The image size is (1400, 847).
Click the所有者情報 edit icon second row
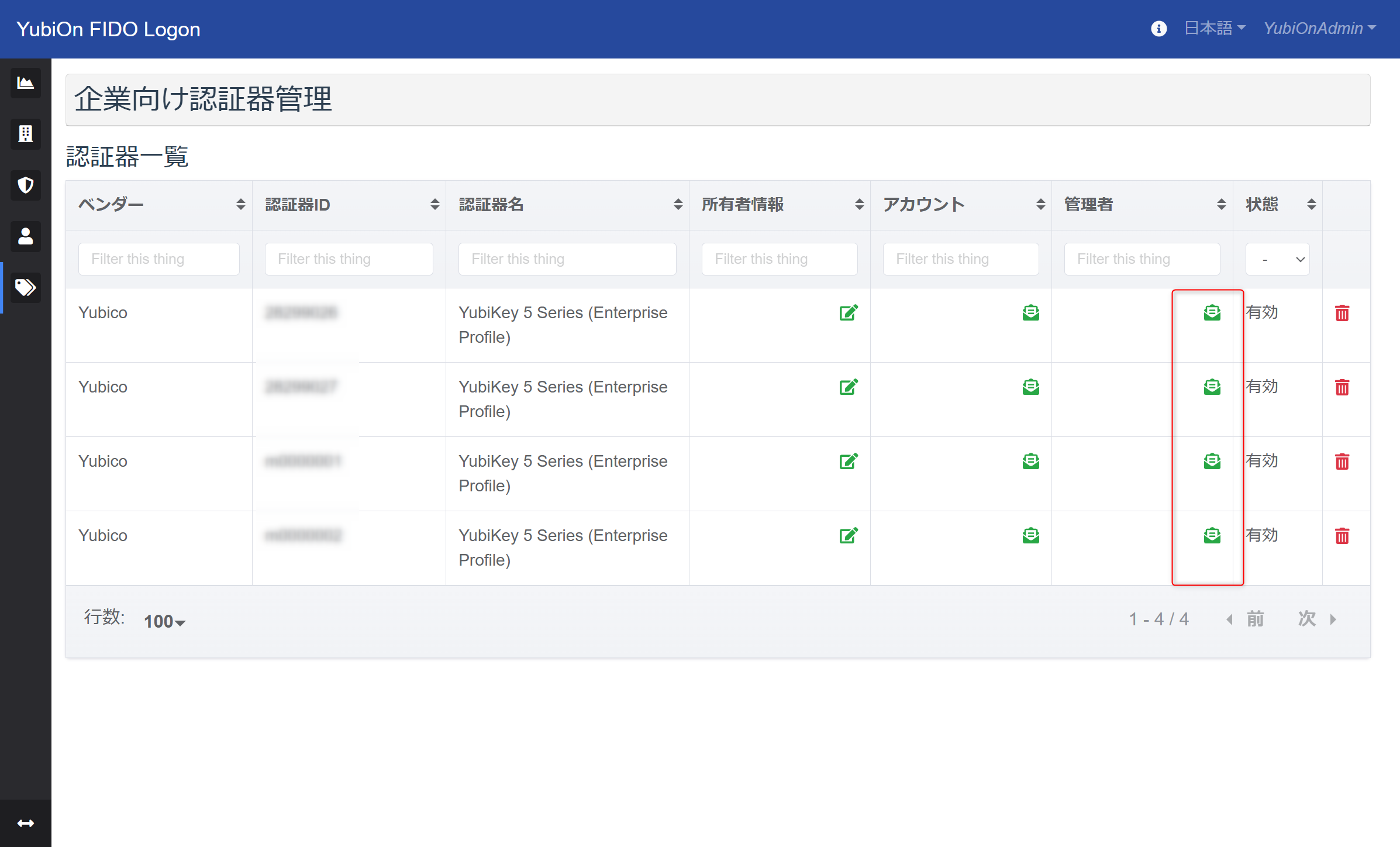(x=848, y=386)
